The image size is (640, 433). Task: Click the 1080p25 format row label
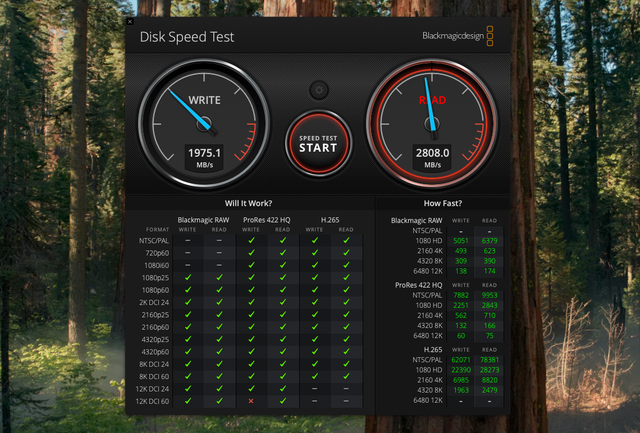pos(156,278)
